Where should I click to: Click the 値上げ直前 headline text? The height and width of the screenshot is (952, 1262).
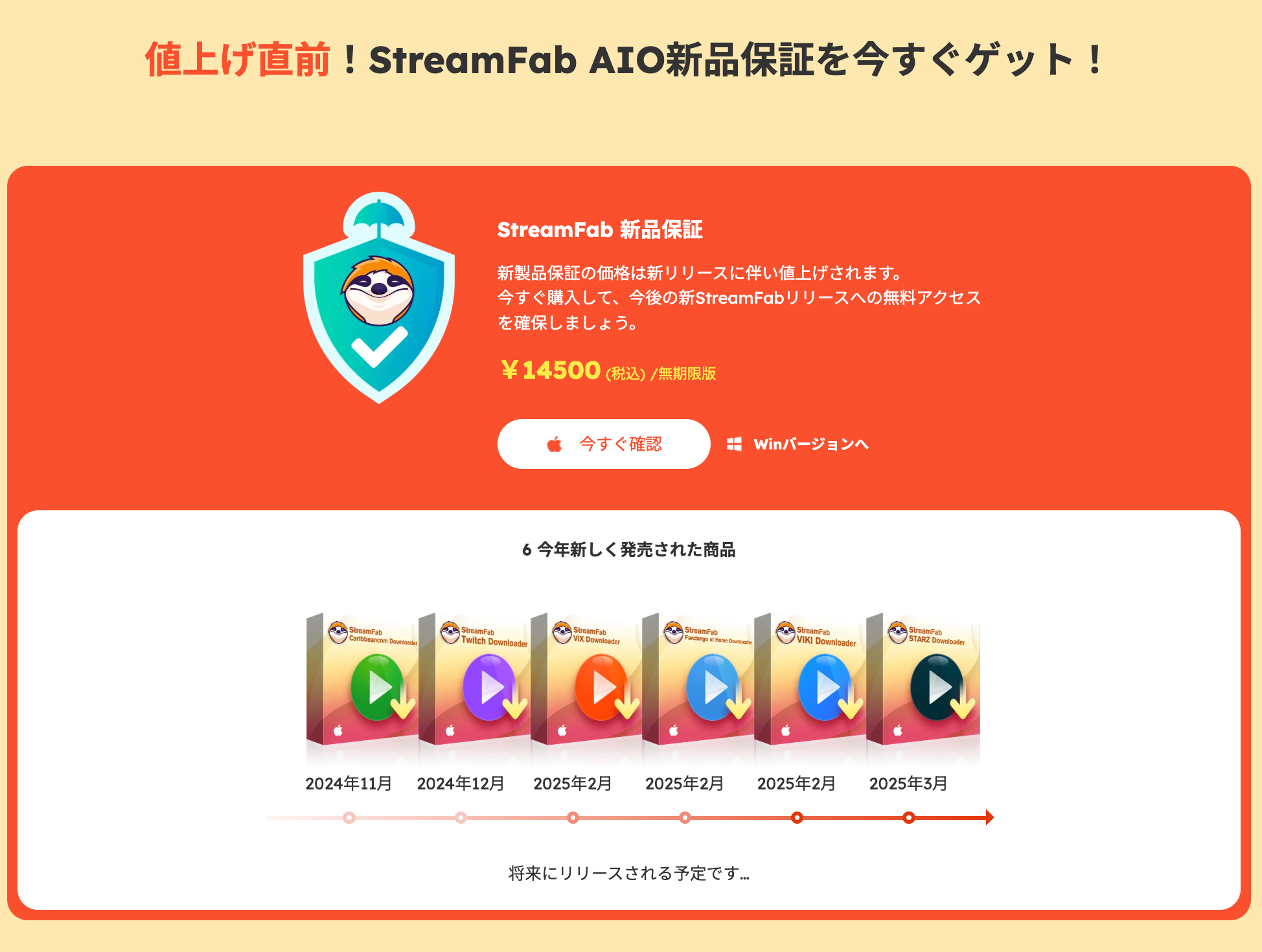(x=238, y=60)
